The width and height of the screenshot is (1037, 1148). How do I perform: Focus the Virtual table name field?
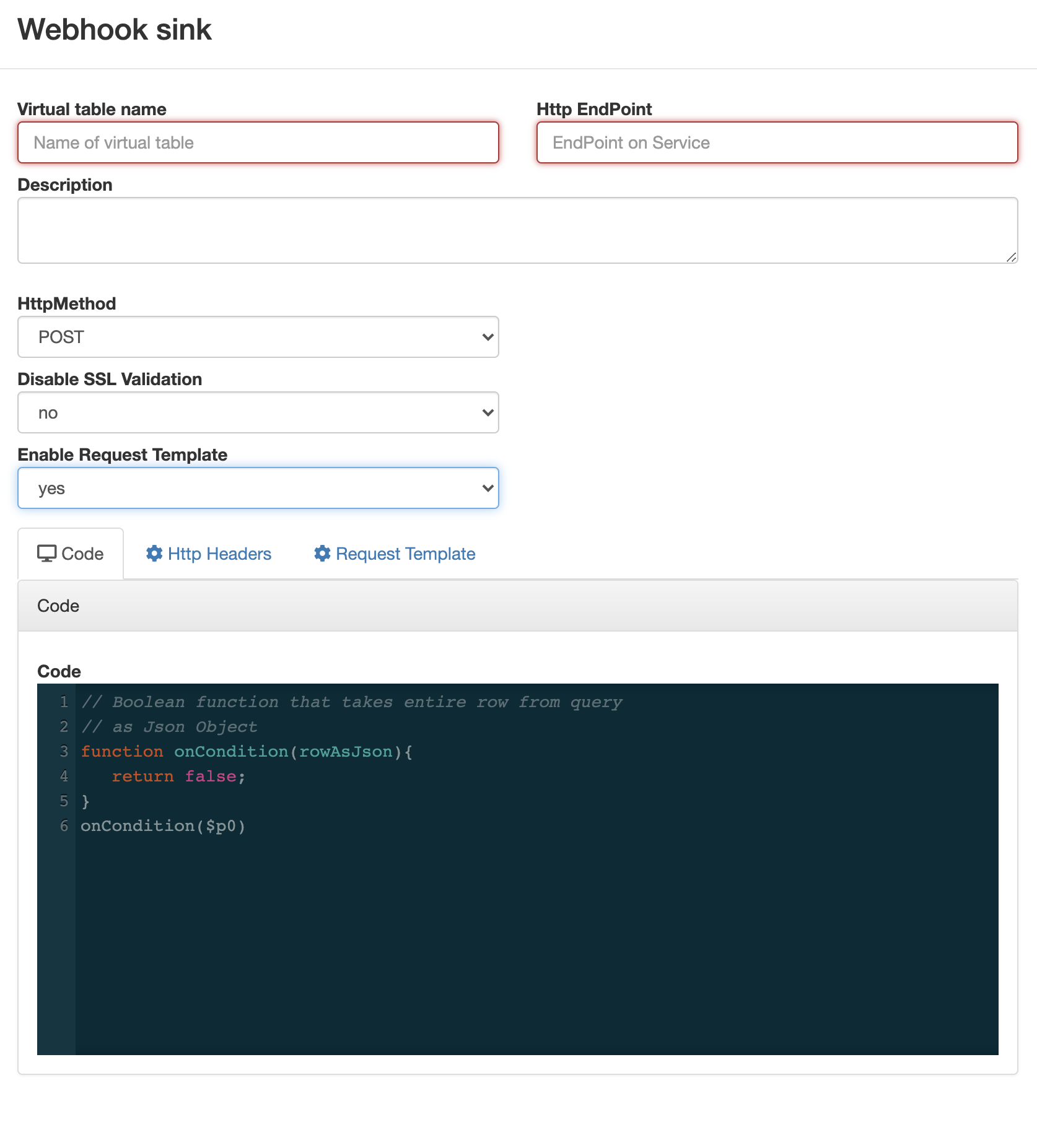tap(258, 143)
